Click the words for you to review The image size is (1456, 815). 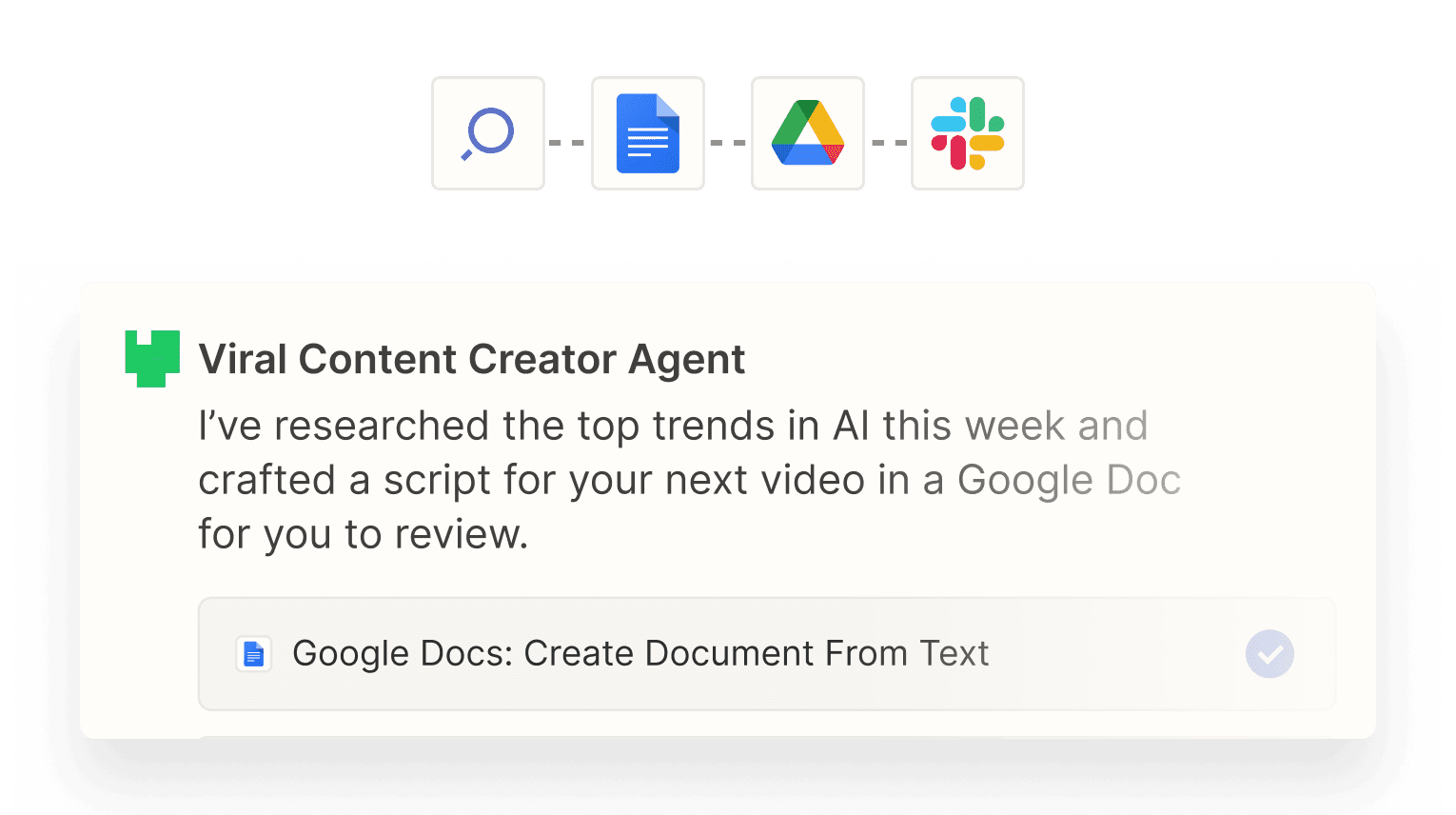point(363,535)
